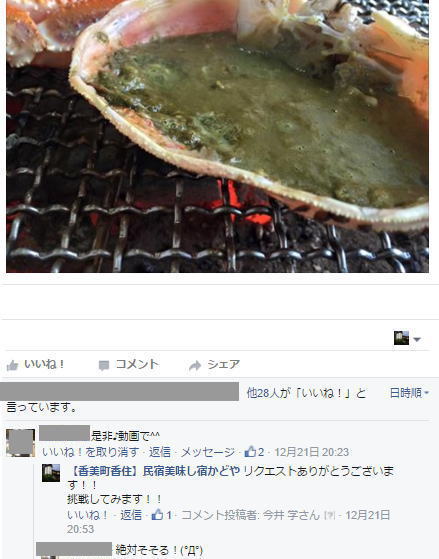Undo the like via いいね！を取り消す
Screen dimensions: 439x559
pyautogui.click(x=90, y=452)
